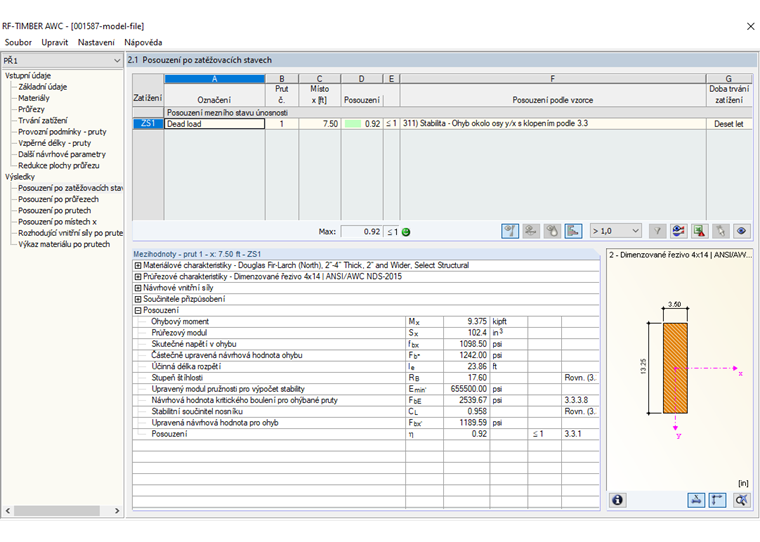Click the funnel filter icon
This screenshot has width=760, height=542.
tap(657, 231)
